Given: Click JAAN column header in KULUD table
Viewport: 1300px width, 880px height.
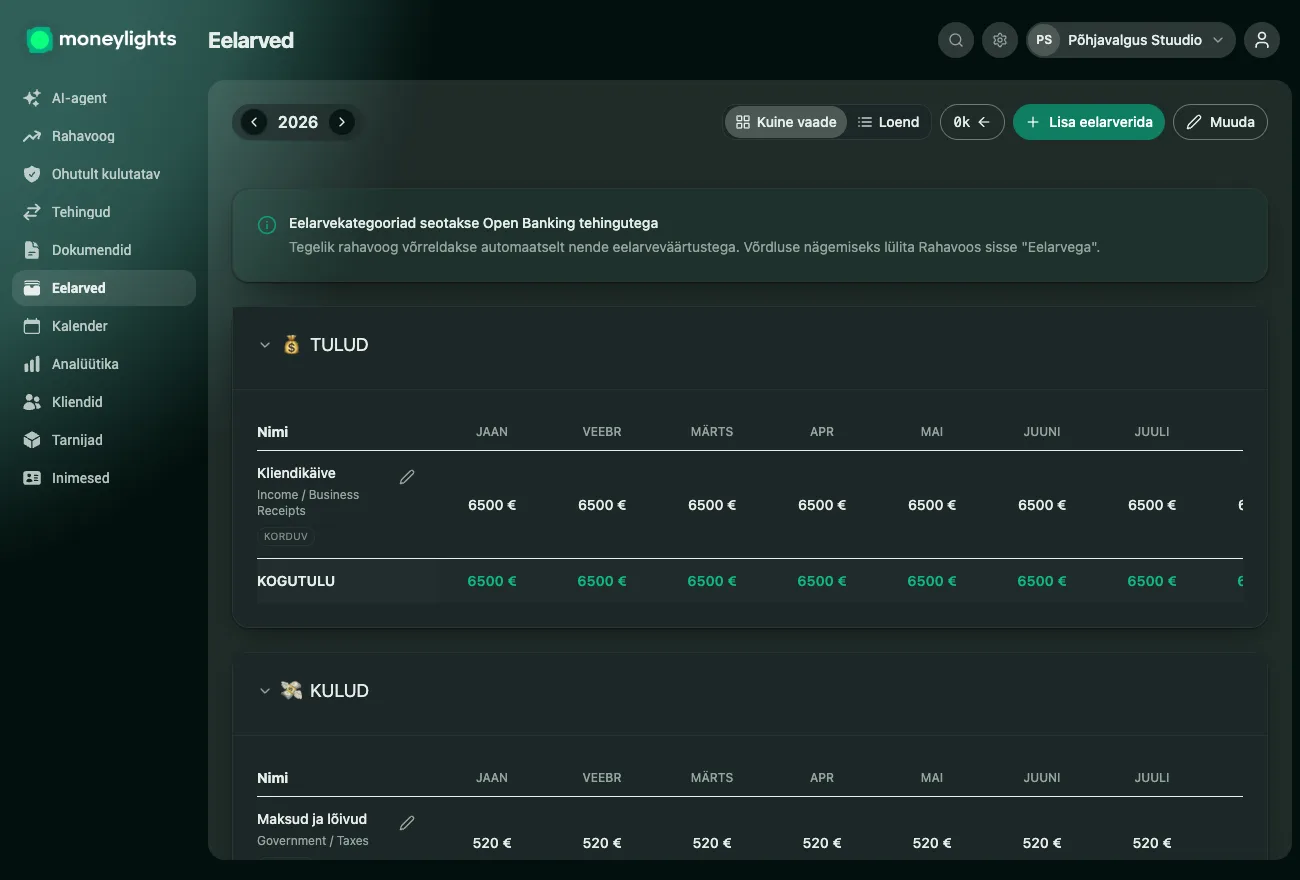Looking at the screenshot, I should pyautogui.click(x=492, y=778).
